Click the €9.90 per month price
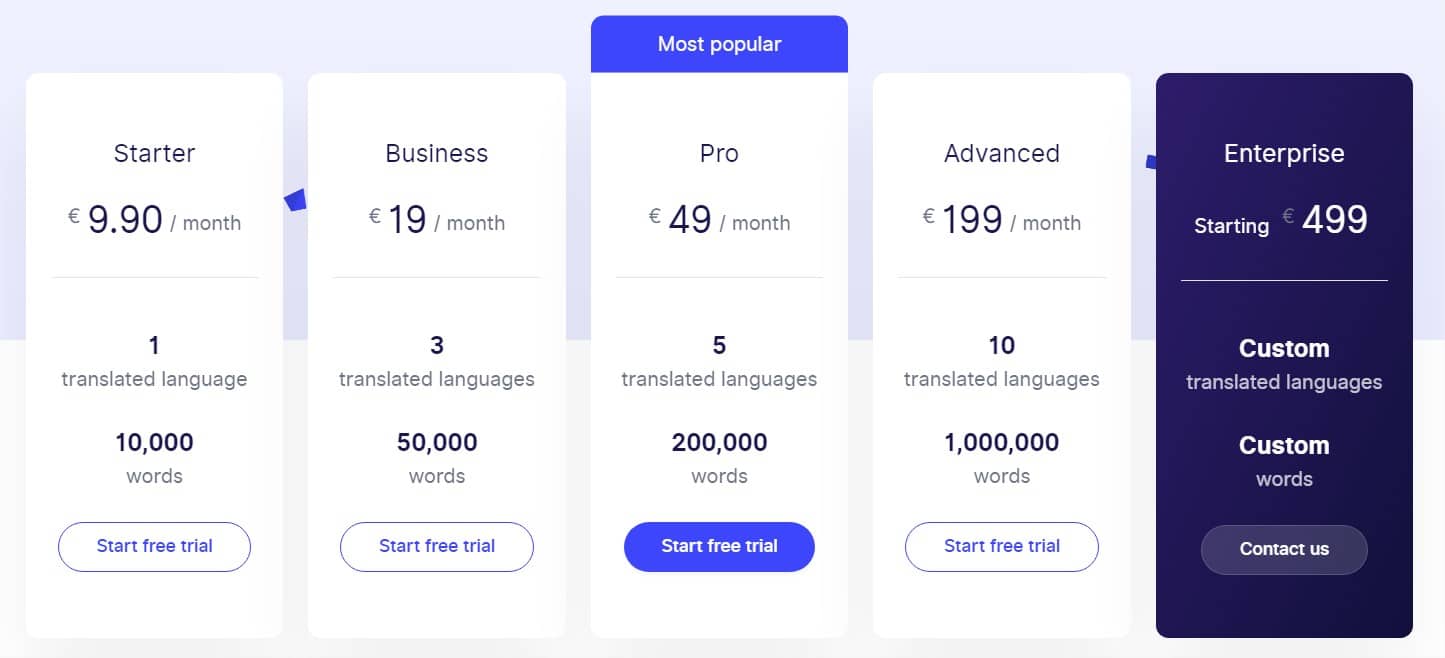Viewport: 1445px width, 658px height. 154,220
